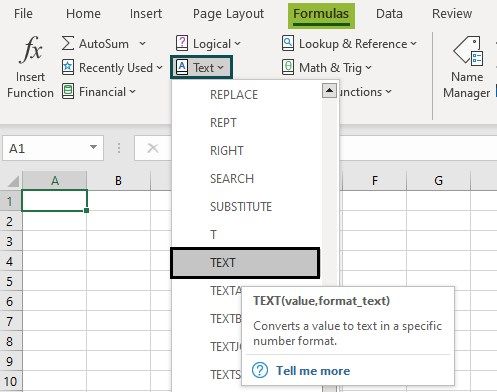Expand the AutoSum dropdown arrow
497x392 pixels.
point(142,43)
